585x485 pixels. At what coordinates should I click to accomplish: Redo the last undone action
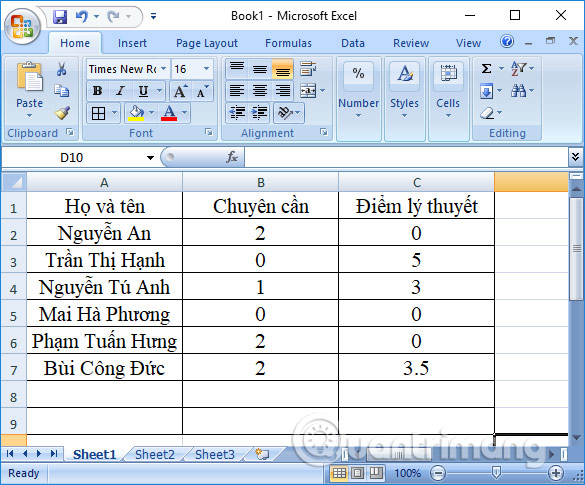tap(113, 16)
